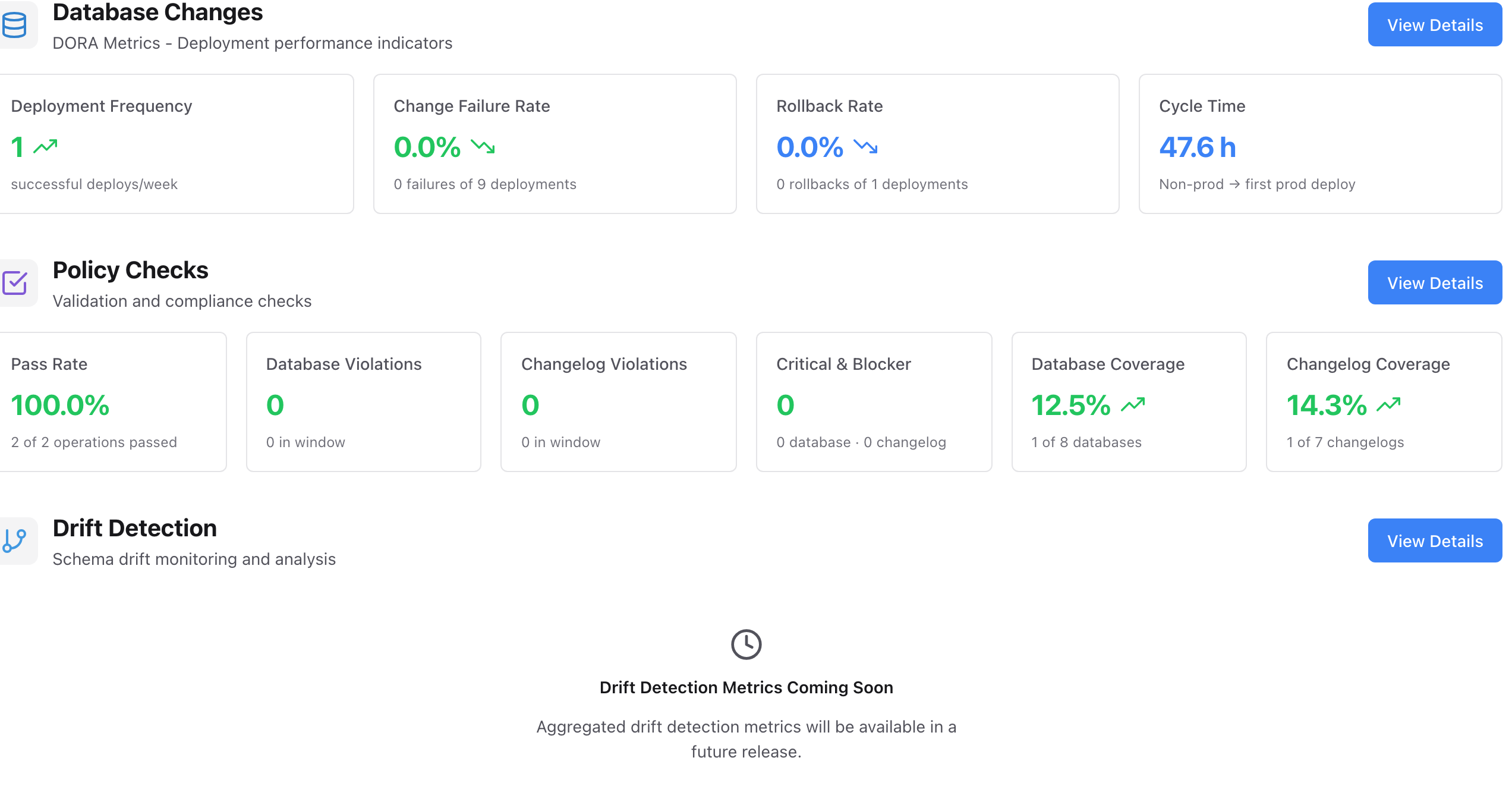
Task: Open View Details for Database Changes
Action: point(1435,25)
